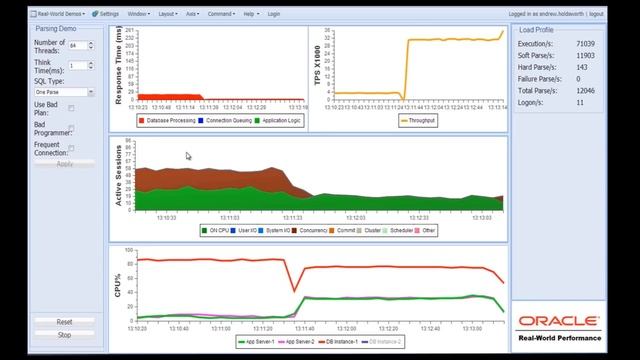Screen dimensions: 640x360
Task: Click the Think Time input field
Action: tap(78, 66)
